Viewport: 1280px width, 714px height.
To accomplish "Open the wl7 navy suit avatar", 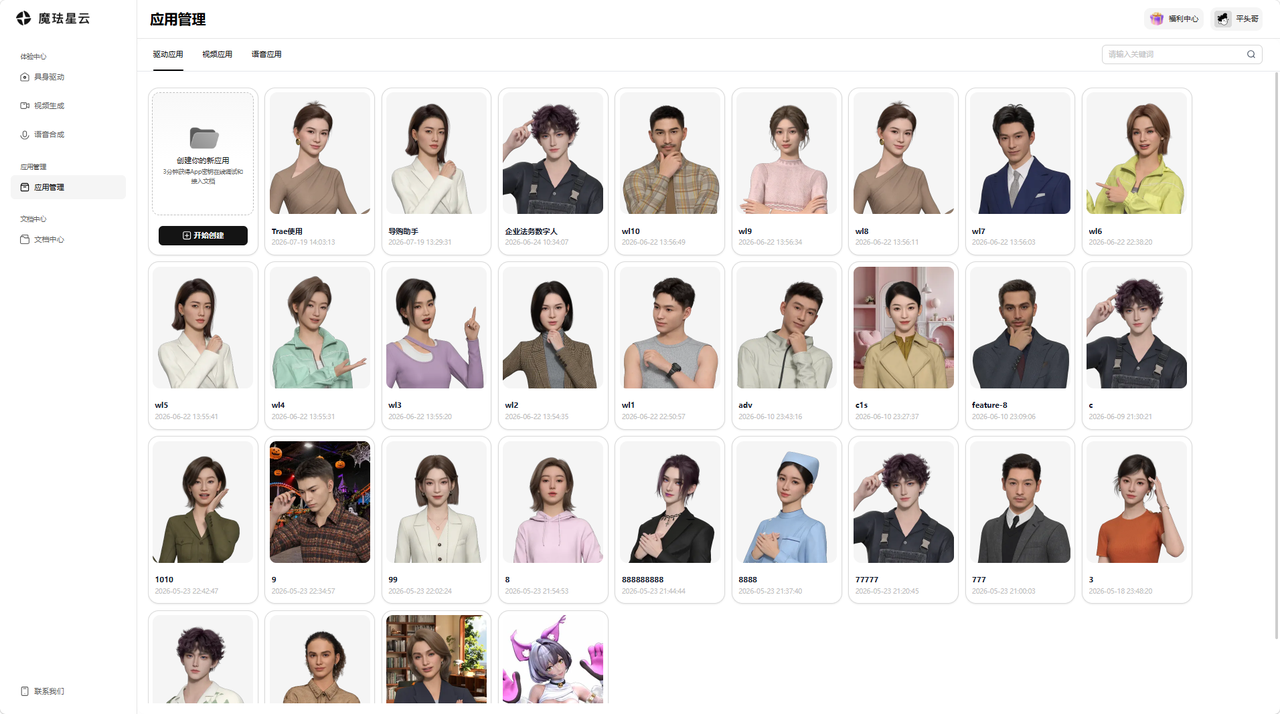I will 1020,153.
